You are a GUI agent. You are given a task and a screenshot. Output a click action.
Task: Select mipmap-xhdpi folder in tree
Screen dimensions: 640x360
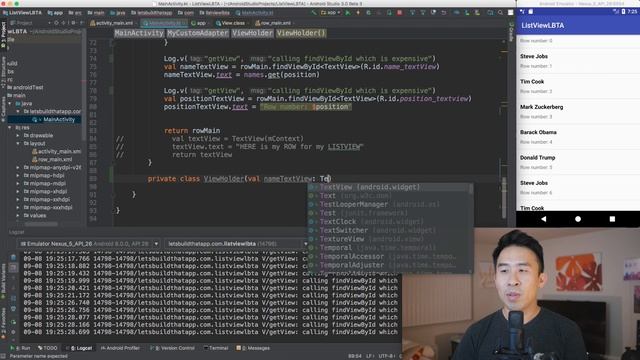[46, 191]
